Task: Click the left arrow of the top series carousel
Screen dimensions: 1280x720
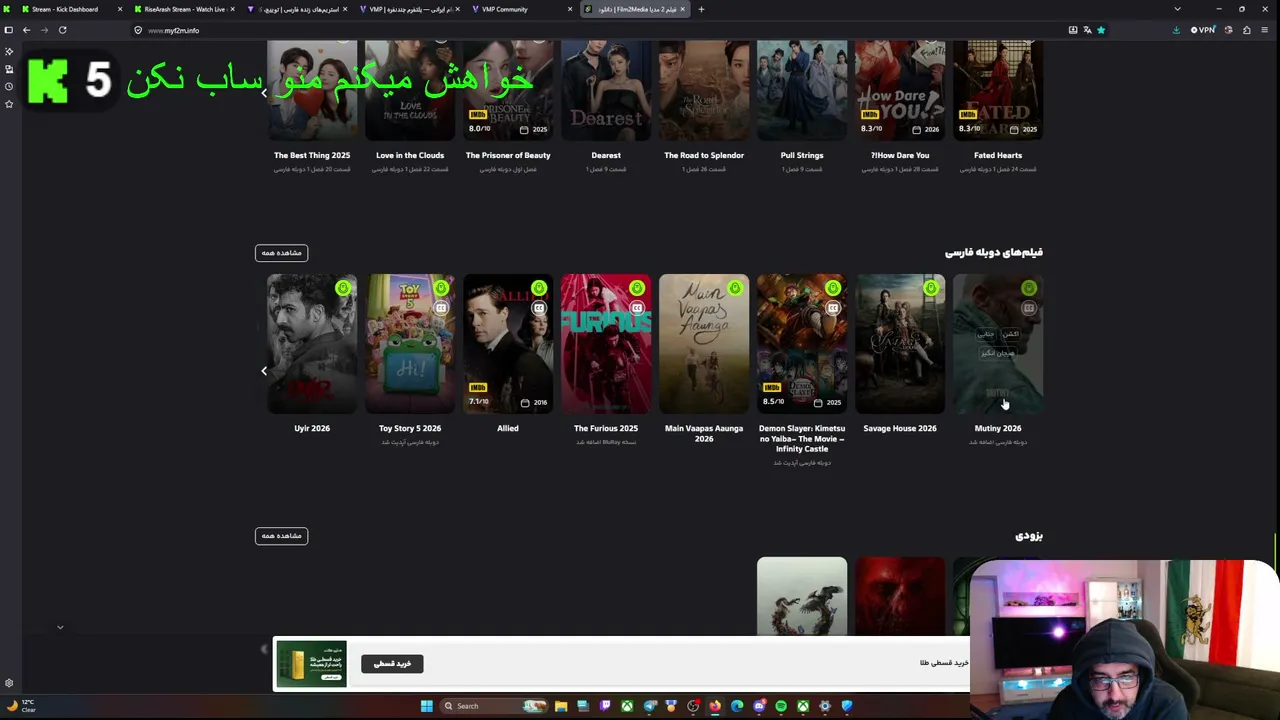Action: tap(264, 93)
